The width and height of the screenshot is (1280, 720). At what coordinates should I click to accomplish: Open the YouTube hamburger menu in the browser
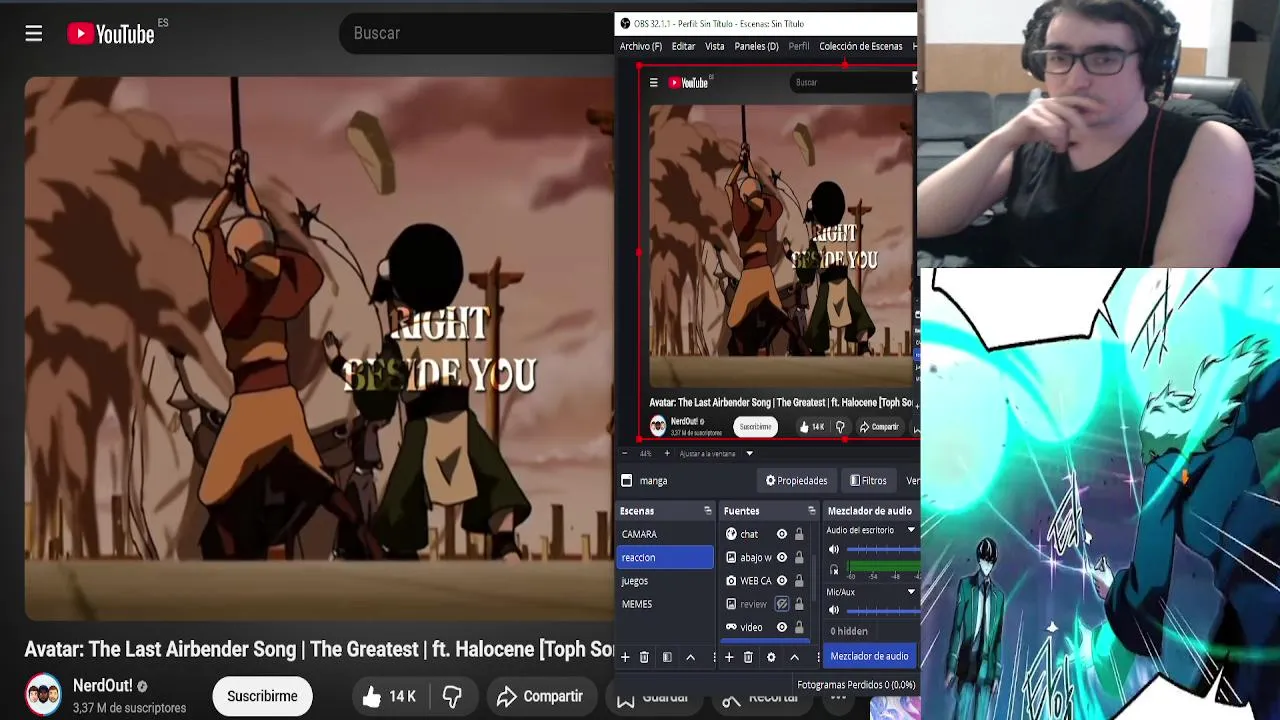(33, 34)
